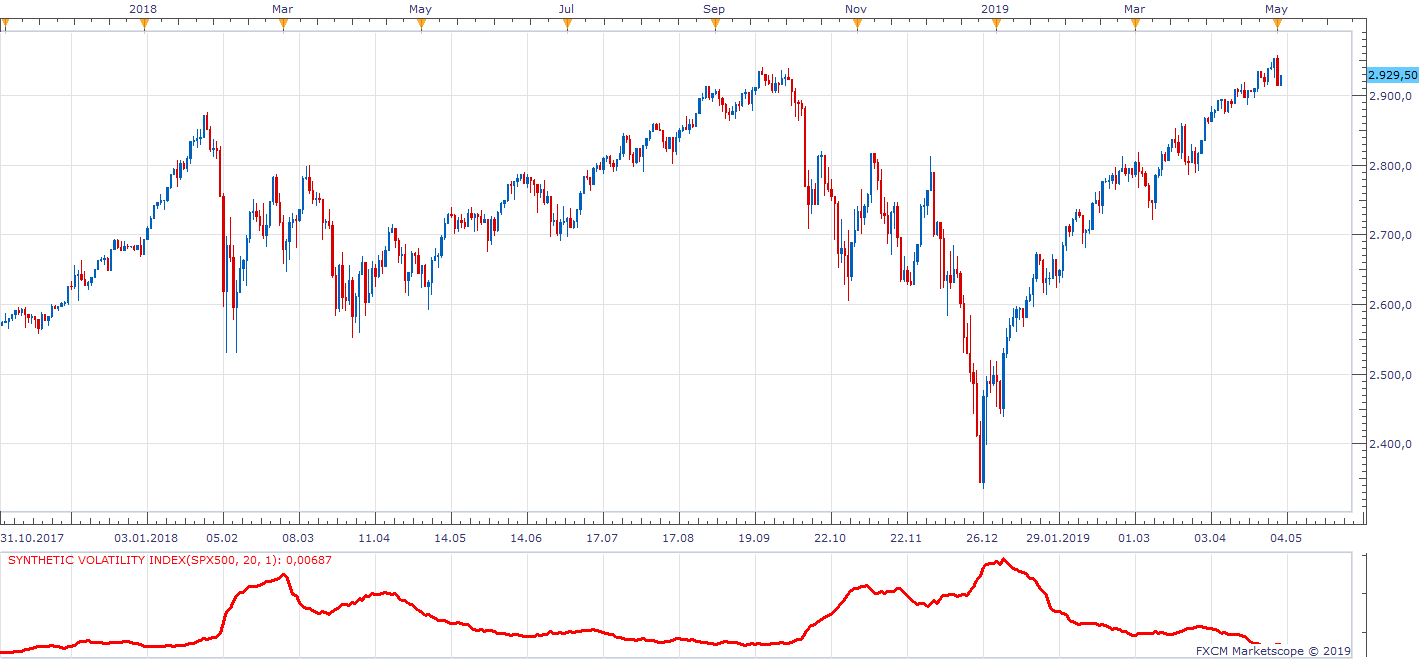Select the orange marker under Jul

pyautogui.click(x=567, y=24)
